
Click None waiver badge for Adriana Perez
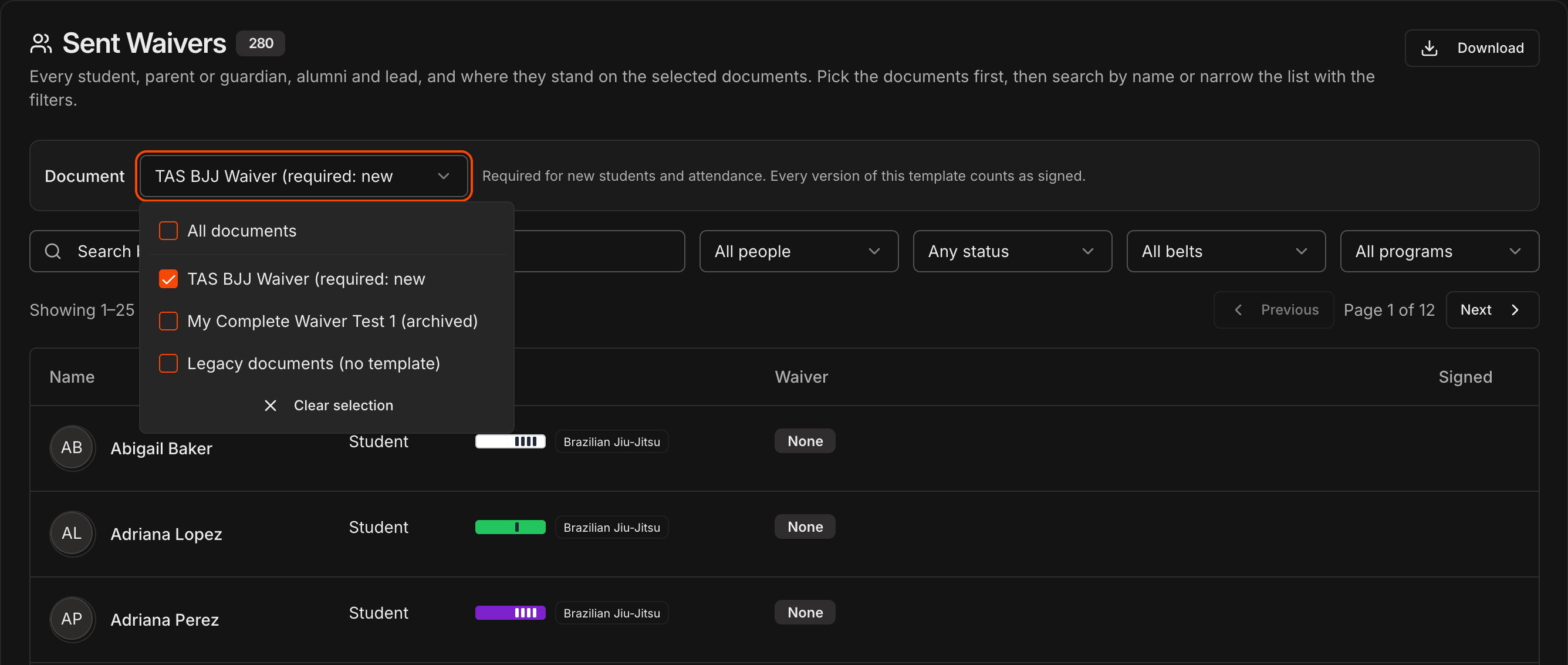point(805,612)
